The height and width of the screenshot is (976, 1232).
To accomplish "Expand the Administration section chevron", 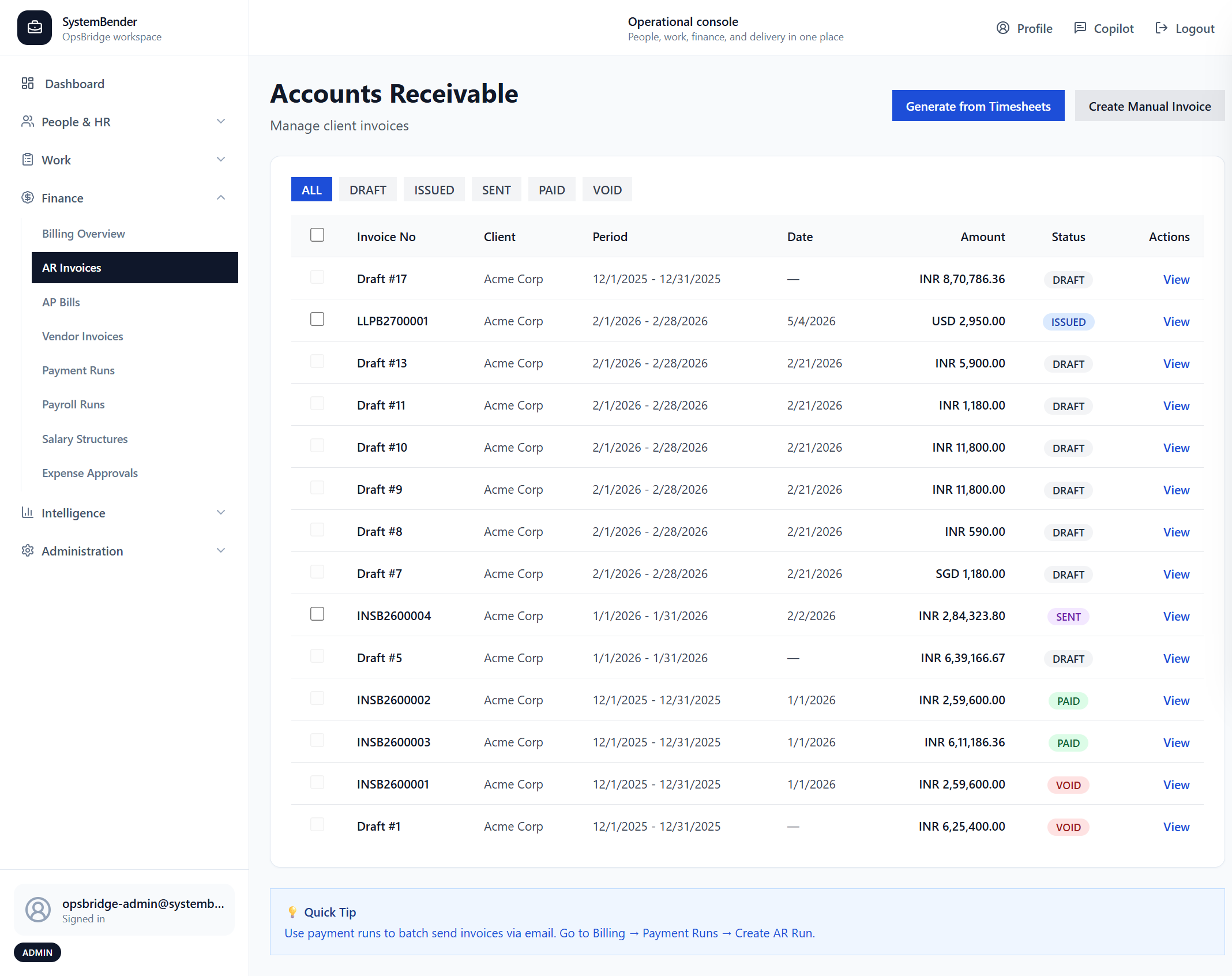I will point(221,550).
